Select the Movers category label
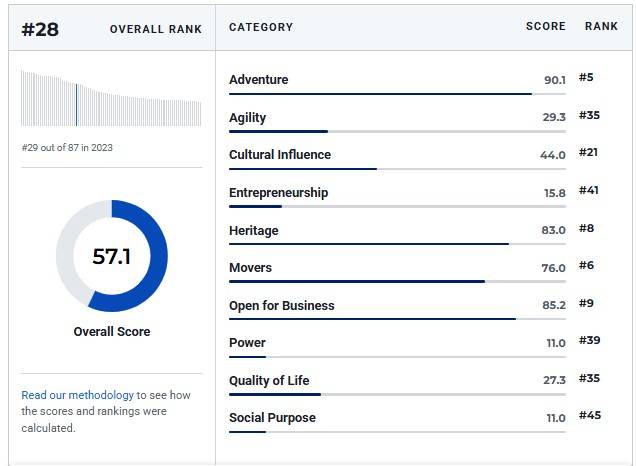Viewport: 636px width, 466px height. pyautogui.click(x=250, y=268)
